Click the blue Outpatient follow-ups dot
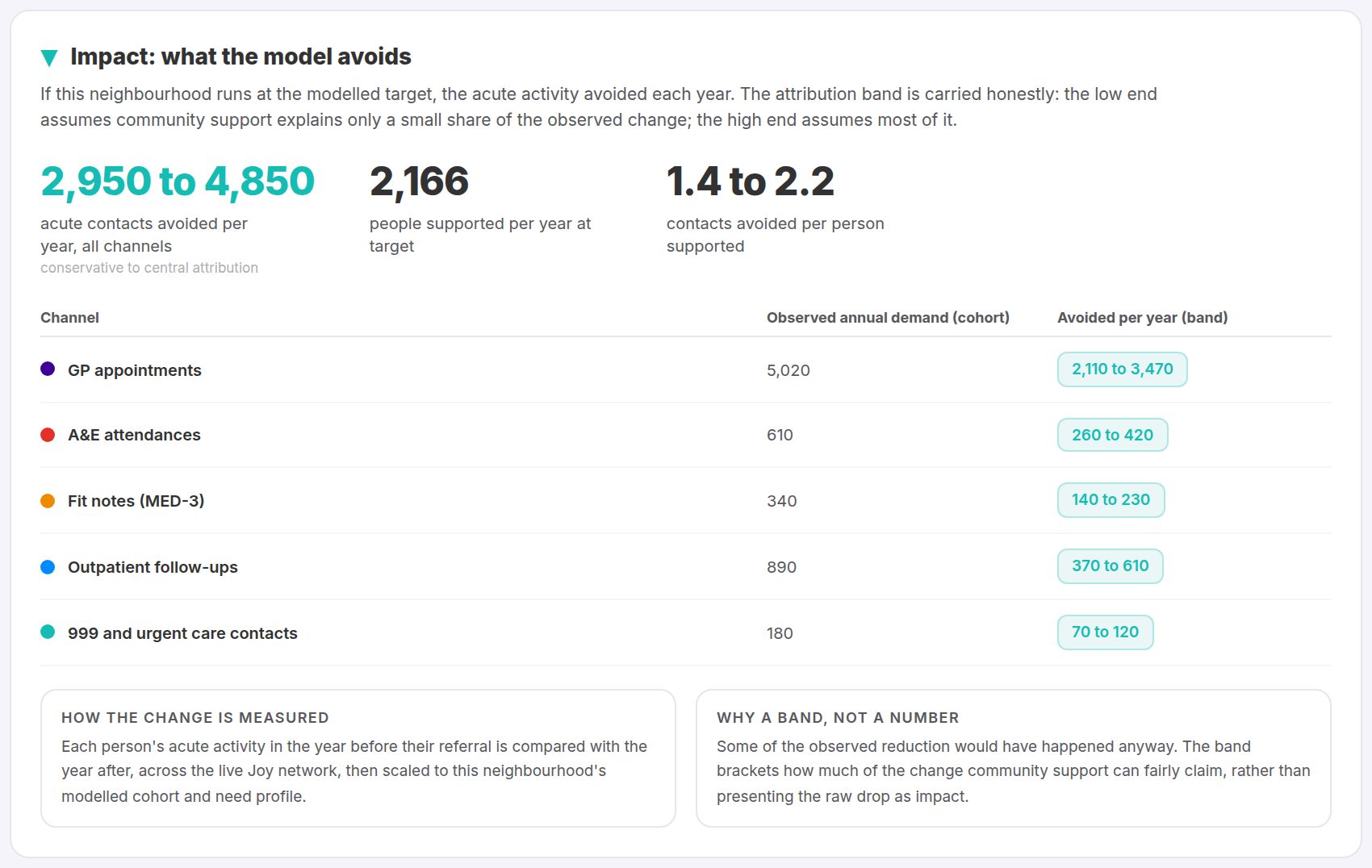Viewport: 1372px width, 868px height. pos(48,567)
